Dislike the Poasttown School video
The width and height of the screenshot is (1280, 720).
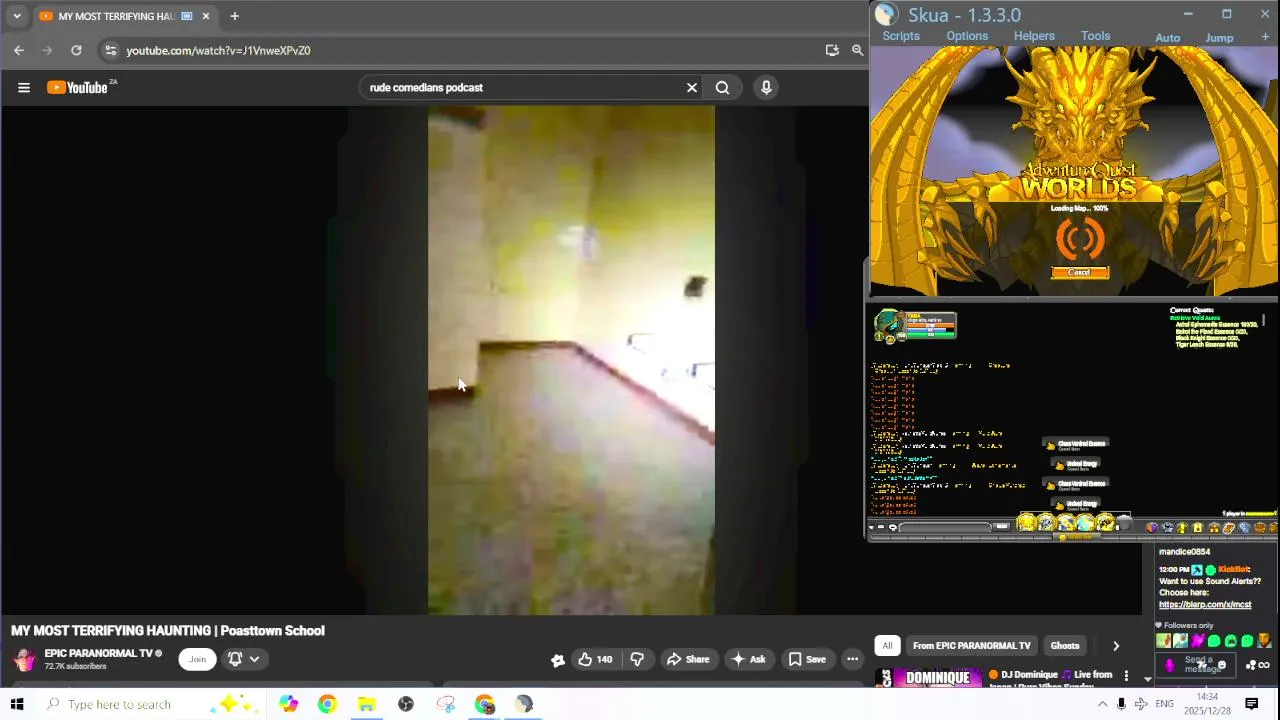click(637, 659)
